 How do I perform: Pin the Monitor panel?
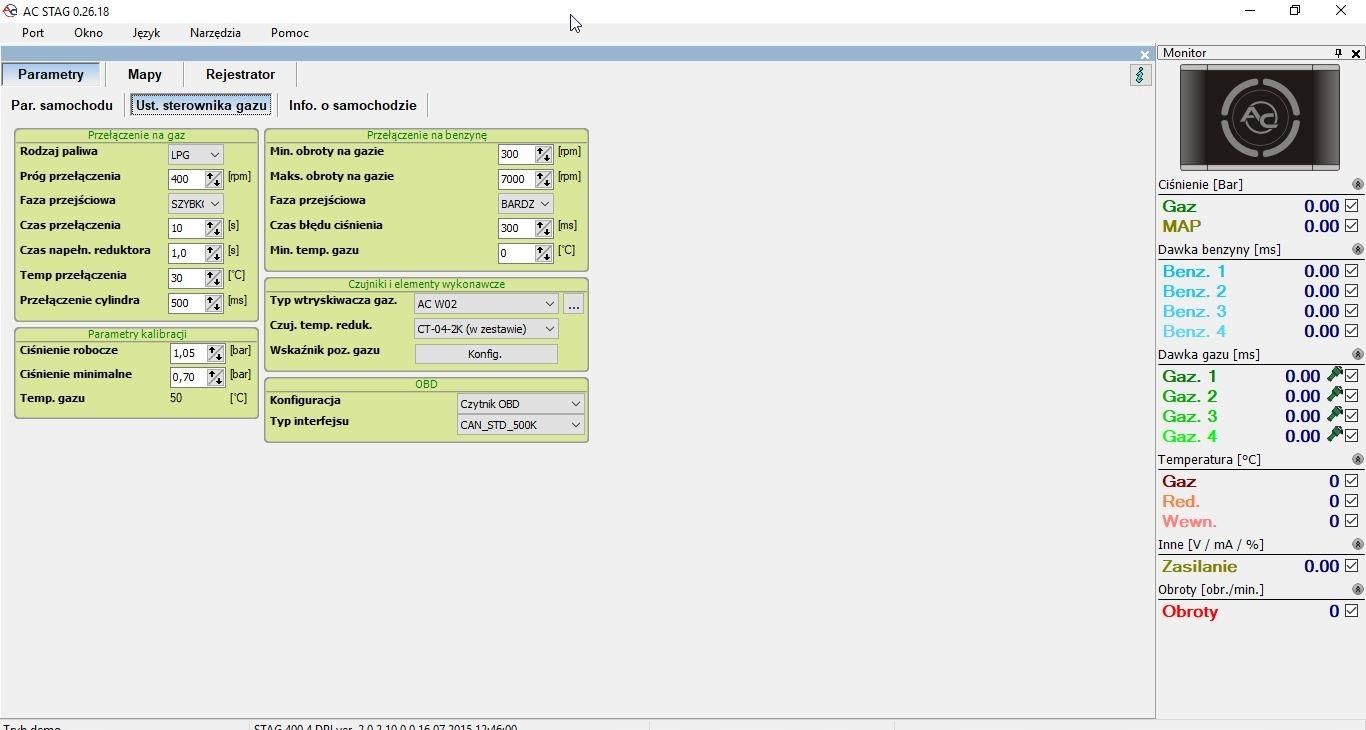pyautogui.click(x=1338, y=53)
